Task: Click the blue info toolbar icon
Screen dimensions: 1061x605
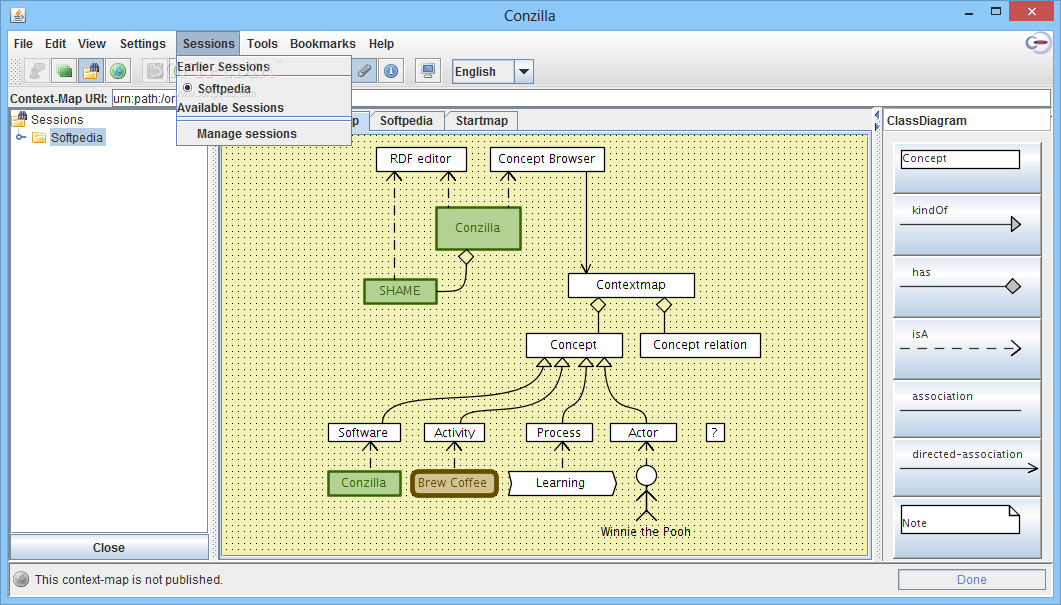Action: pos(391,71)
